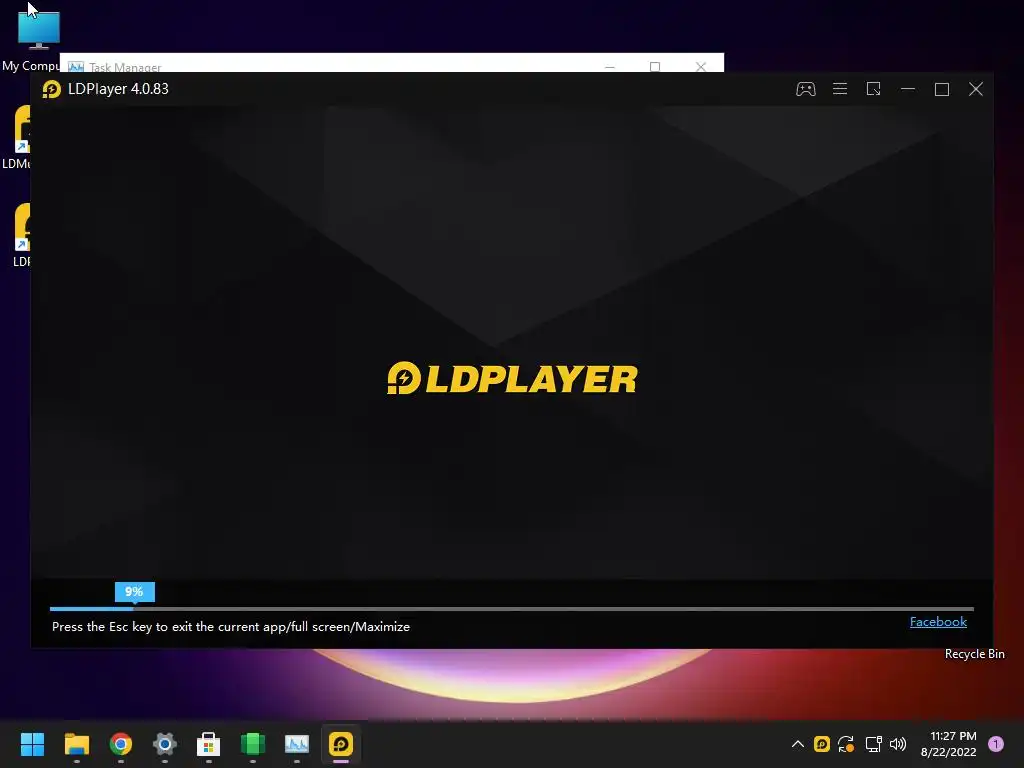Open the Windows Start menu

pyautogui.click(x=32, y=744)
